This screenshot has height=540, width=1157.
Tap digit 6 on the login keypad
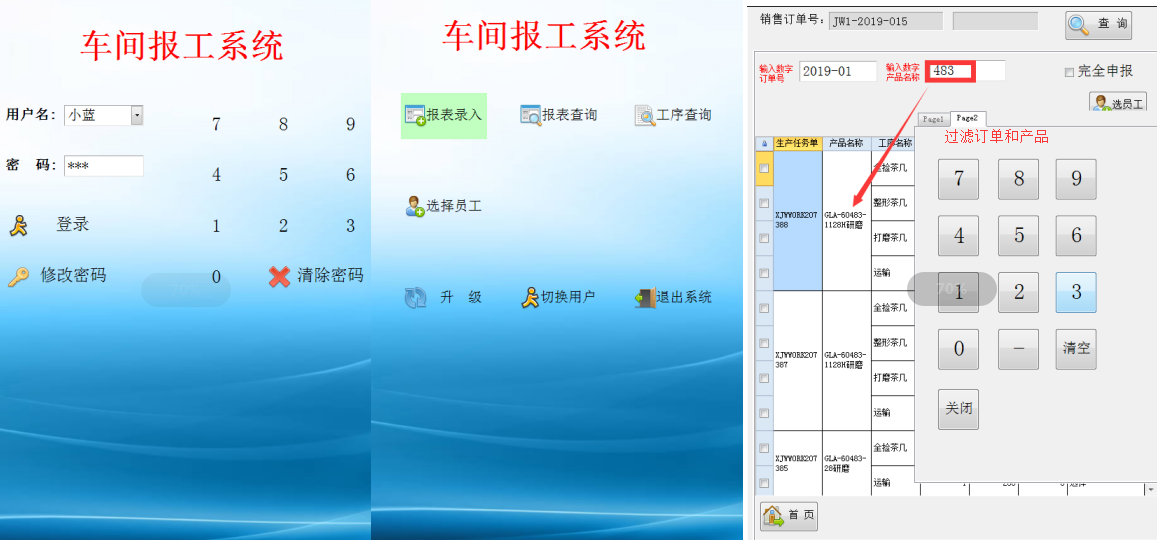(350, 175)
